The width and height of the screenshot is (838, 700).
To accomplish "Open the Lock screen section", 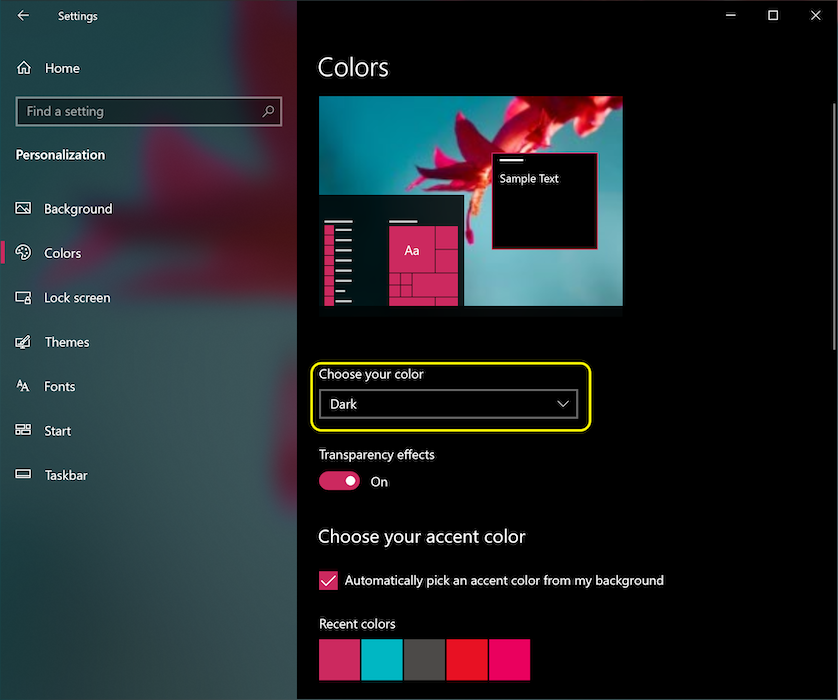I will [77, 298].
